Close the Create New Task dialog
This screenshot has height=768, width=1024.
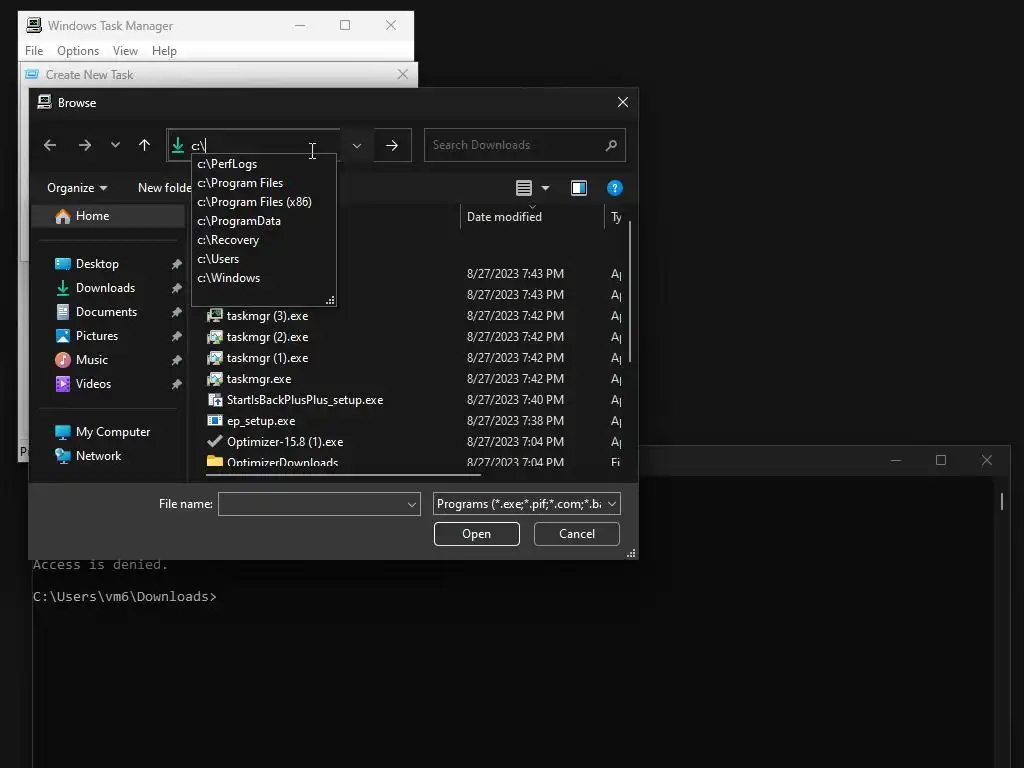pyautogui.click(x=403, y=74)
